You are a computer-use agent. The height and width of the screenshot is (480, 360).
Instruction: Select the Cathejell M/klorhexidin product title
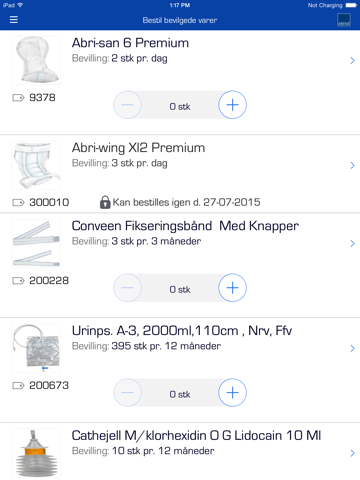(x=196, y=435)
